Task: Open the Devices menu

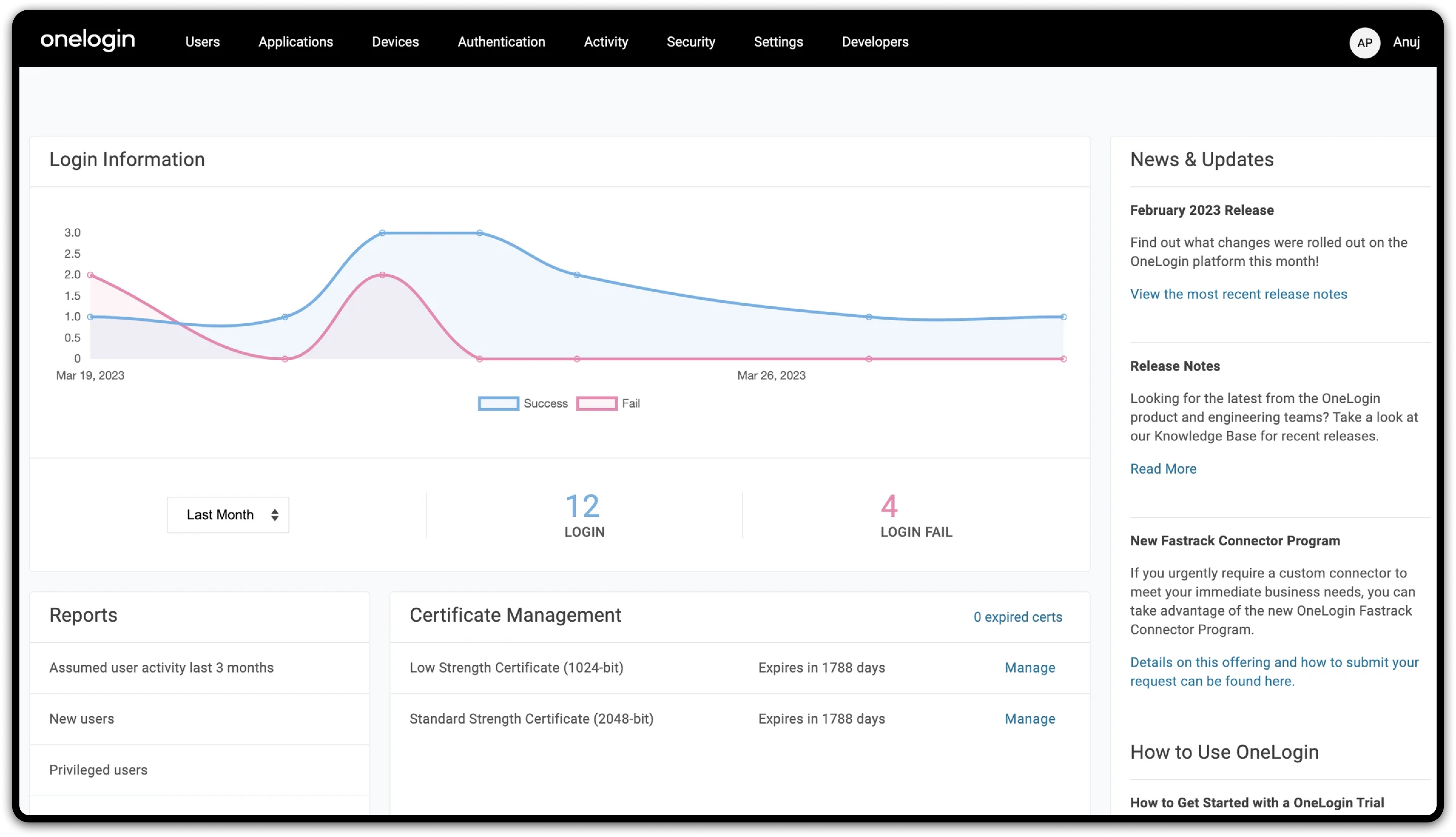Action: point(395,42)
